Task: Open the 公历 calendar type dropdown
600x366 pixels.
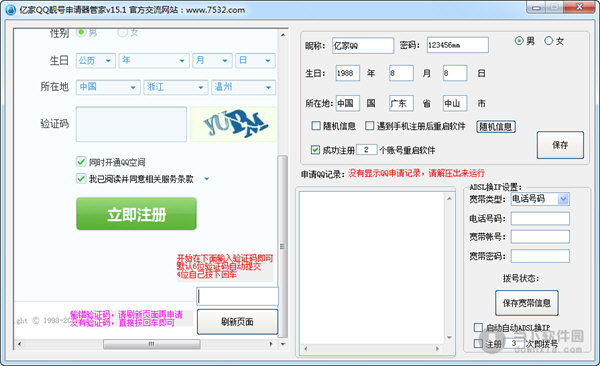Action: click(x=96, y=60)
